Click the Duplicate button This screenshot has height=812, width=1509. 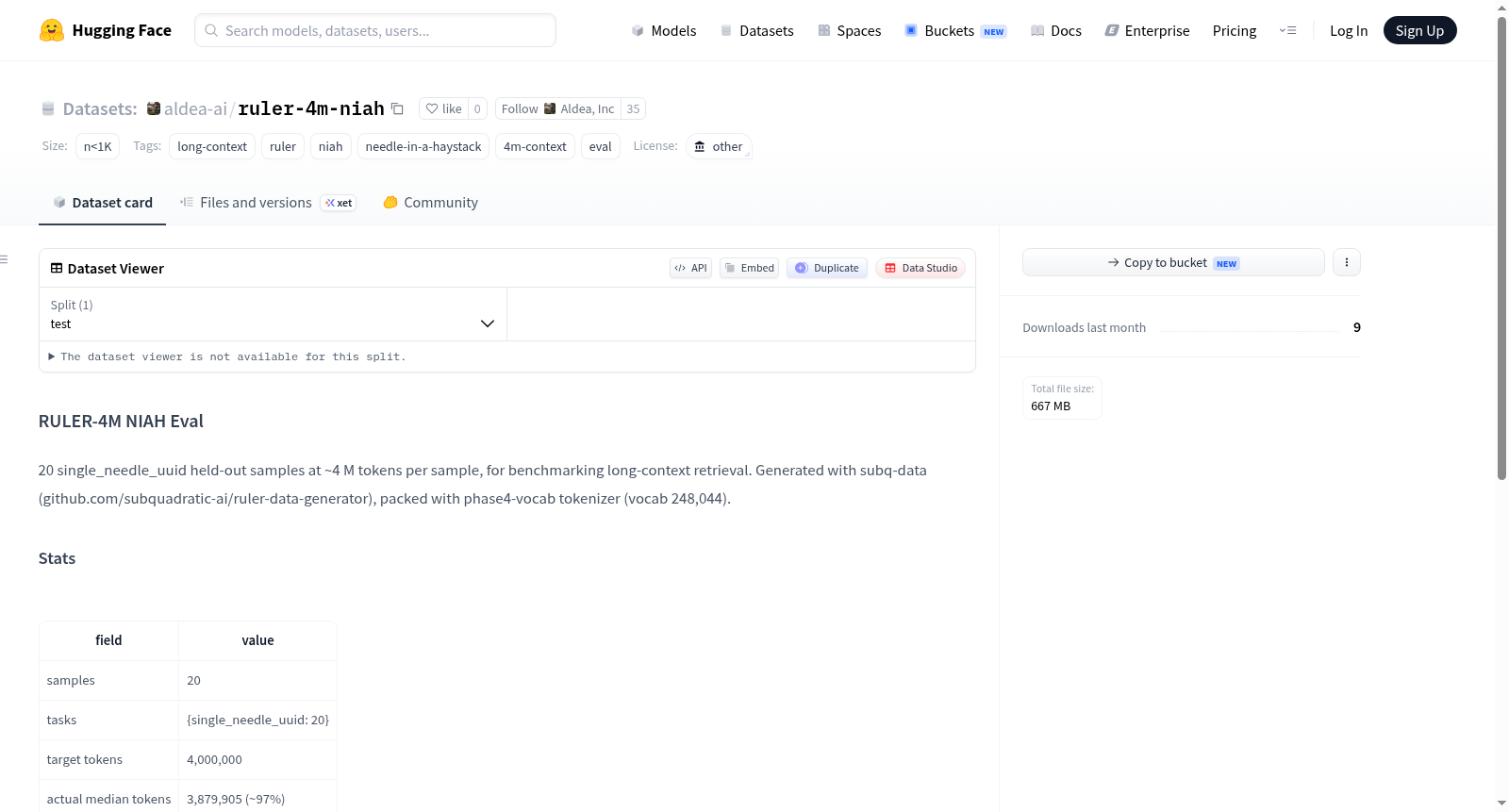point(827,268)
